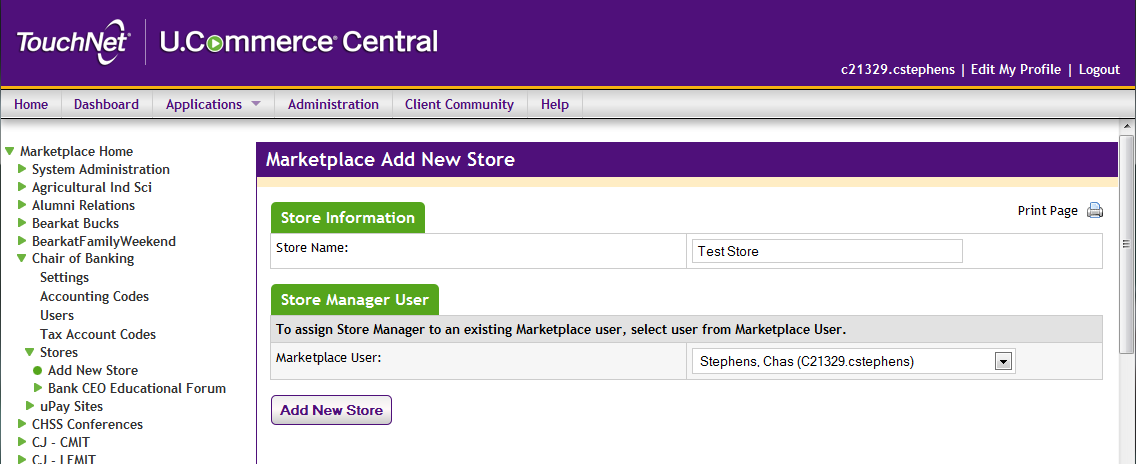The width and height of the screenshot is (1136, 464).
Task: Click the Print Page link
Action: coord(1048,210)
